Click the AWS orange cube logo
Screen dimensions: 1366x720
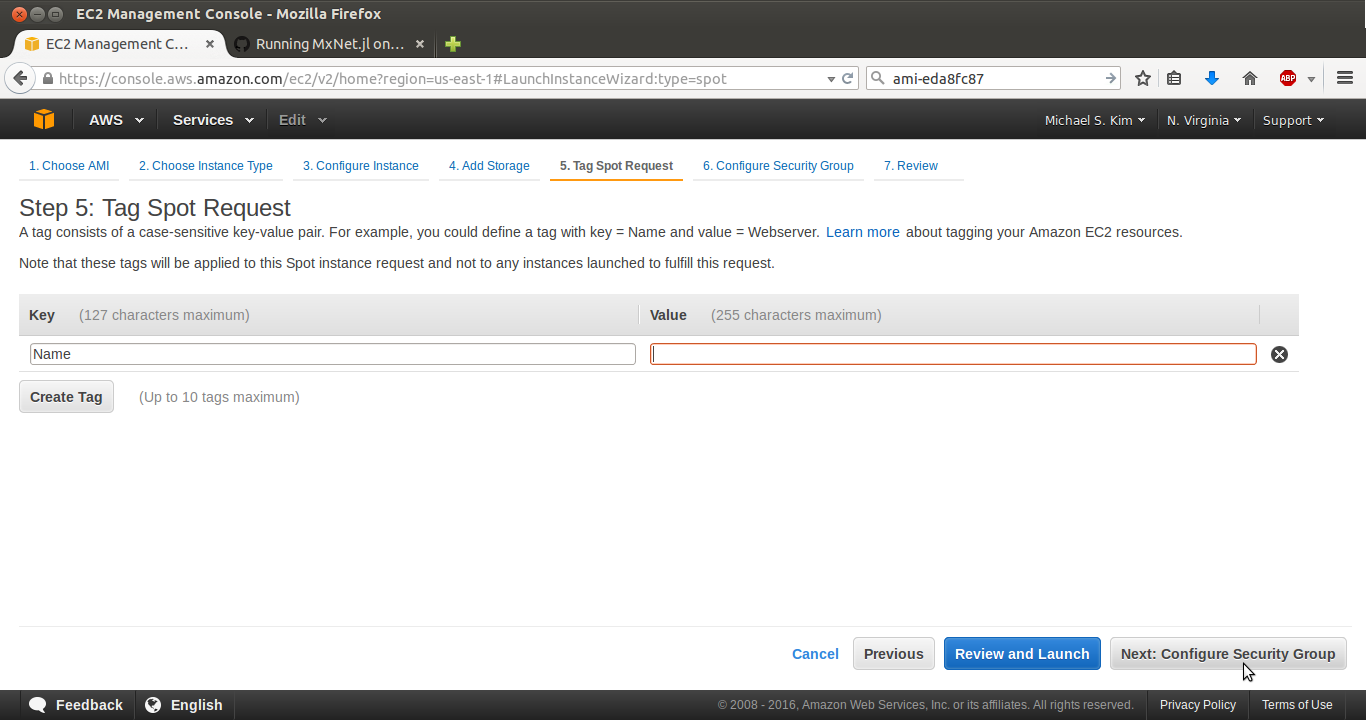43,120
